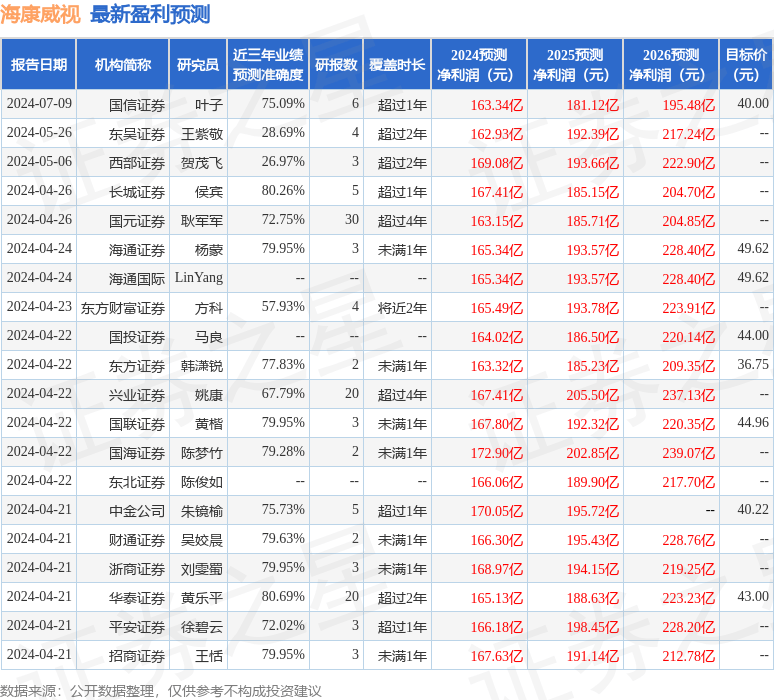Viewport: 774px width, 700px height.
Task: Select accuracy value 75.09%
Action: click(283, 104)
